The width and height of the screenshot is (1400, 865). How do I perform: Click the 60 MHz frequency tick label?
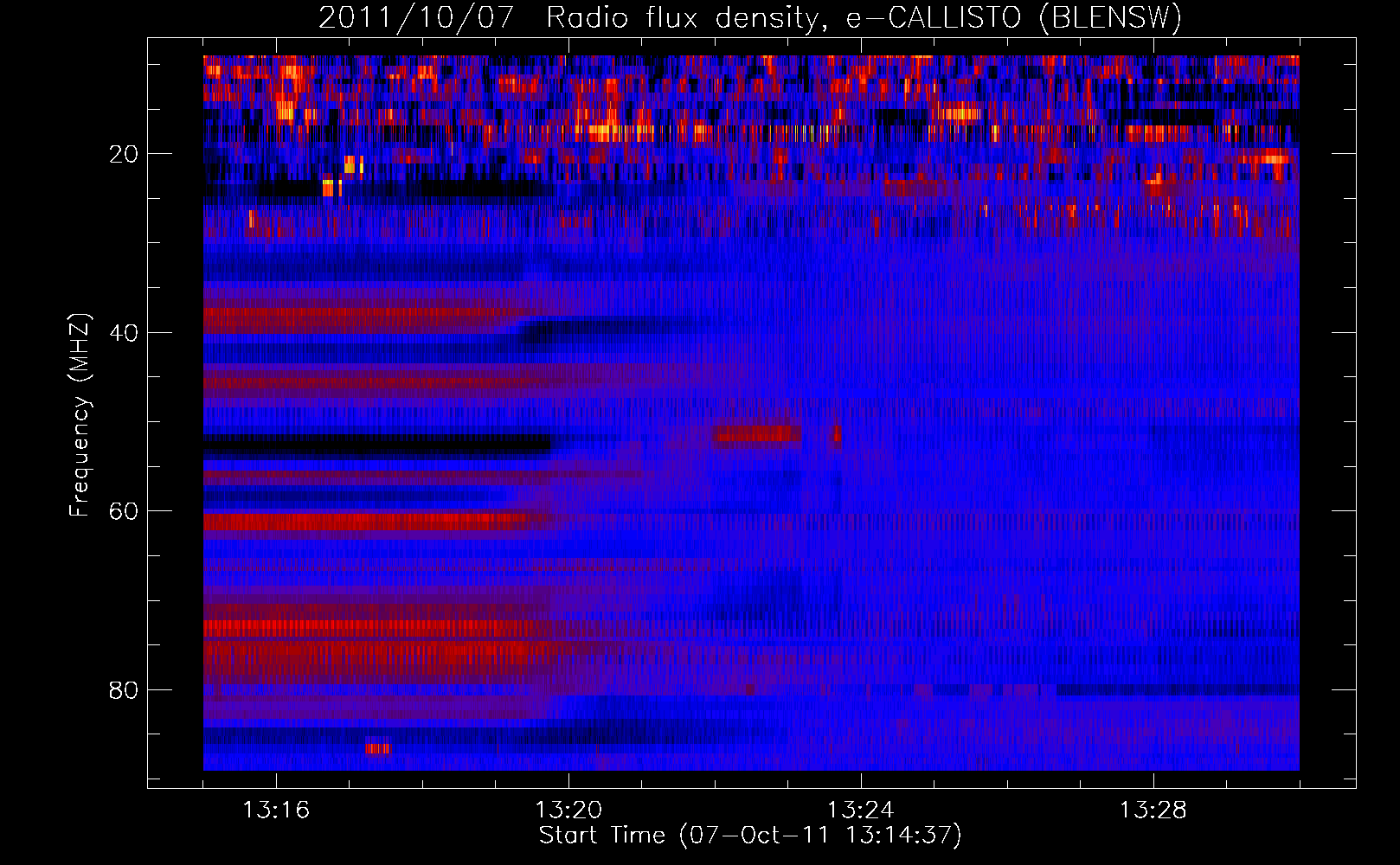(x=124, y=511)
